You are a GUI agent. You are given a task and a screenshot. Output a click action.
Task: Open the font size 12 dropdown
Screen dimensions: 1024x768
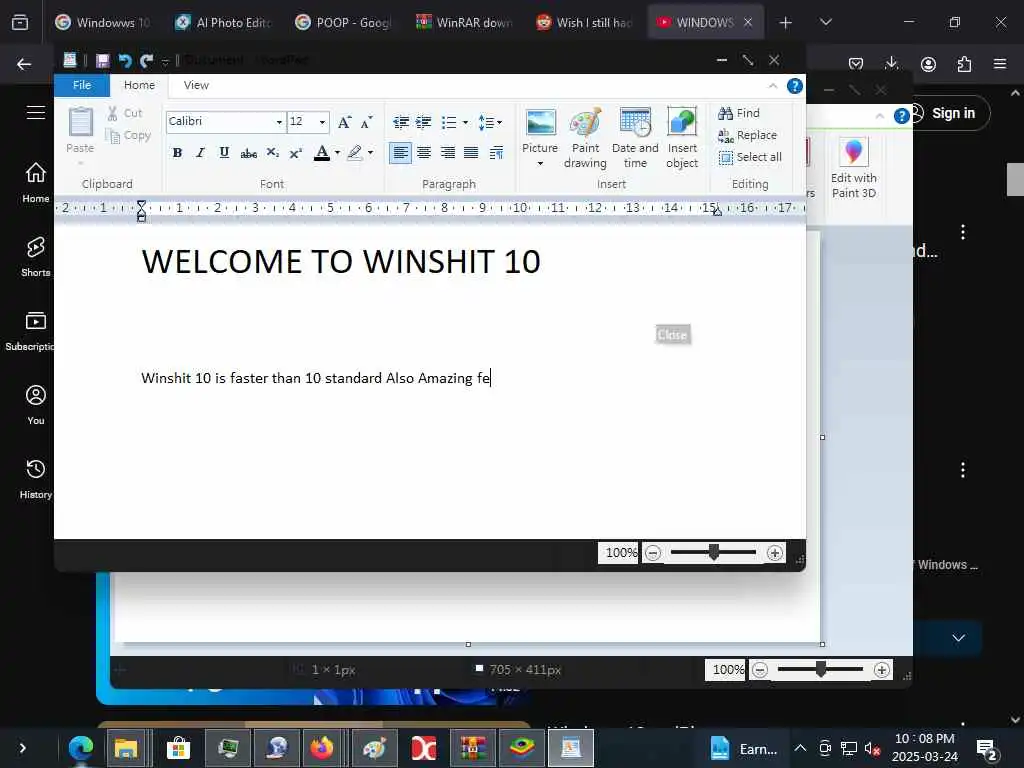322,122
